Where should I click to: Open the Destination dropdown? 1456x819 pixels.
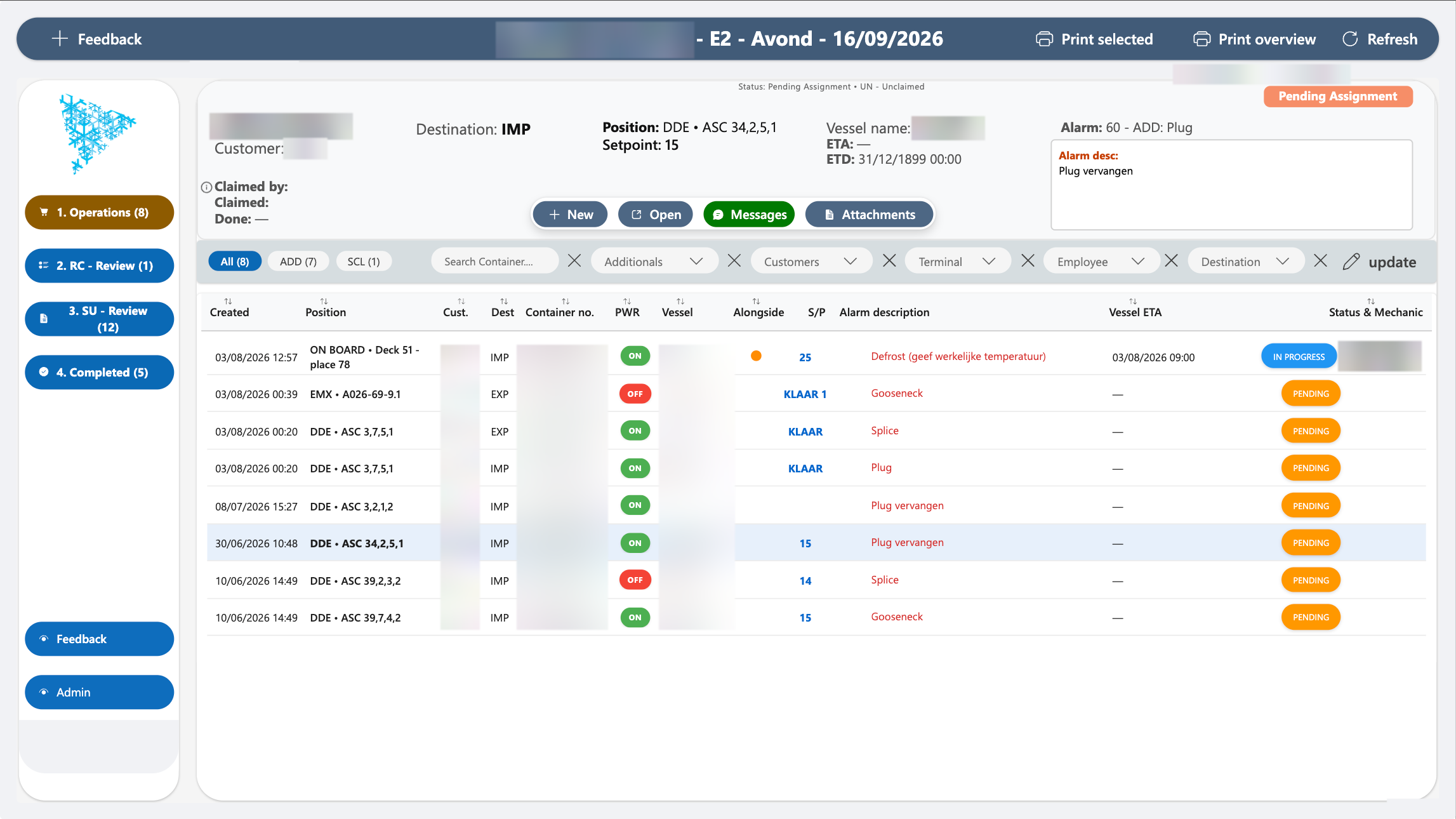[1245, 262]
